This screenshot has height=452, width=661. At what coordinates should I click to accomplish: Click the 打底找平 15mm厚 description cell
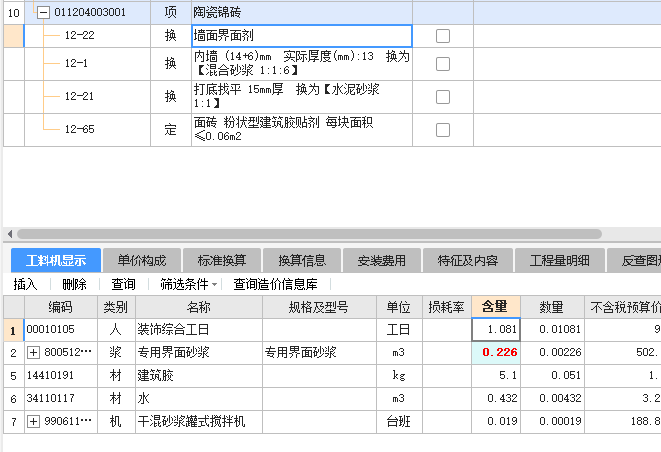click(302, 97)
